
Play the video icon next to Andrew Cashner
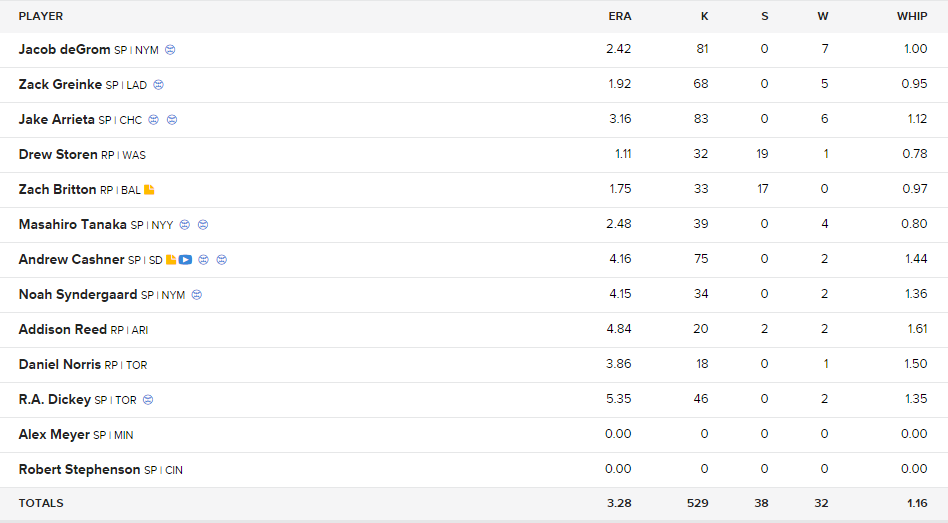tap(186, 260)
